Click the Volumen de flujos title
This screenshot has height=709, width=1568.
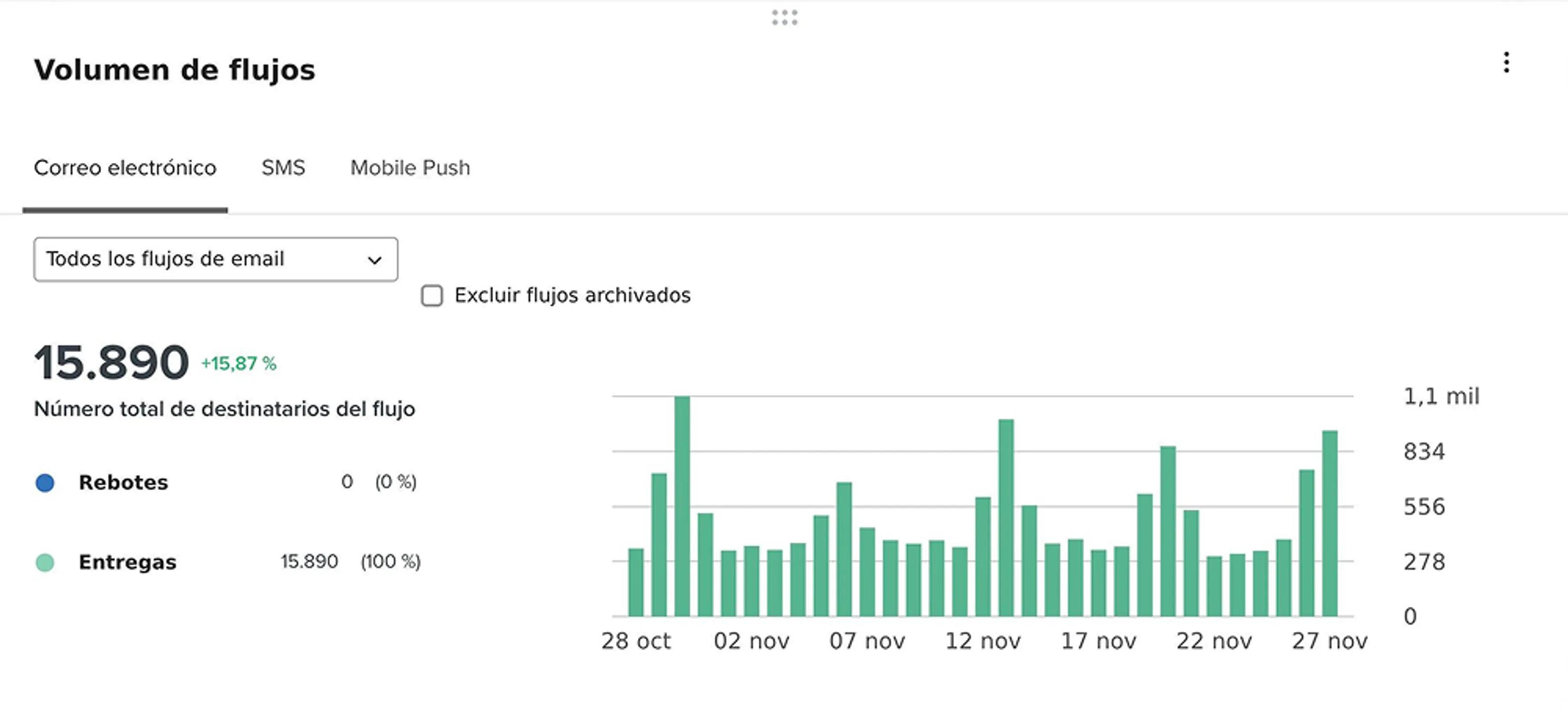point(175,70)
